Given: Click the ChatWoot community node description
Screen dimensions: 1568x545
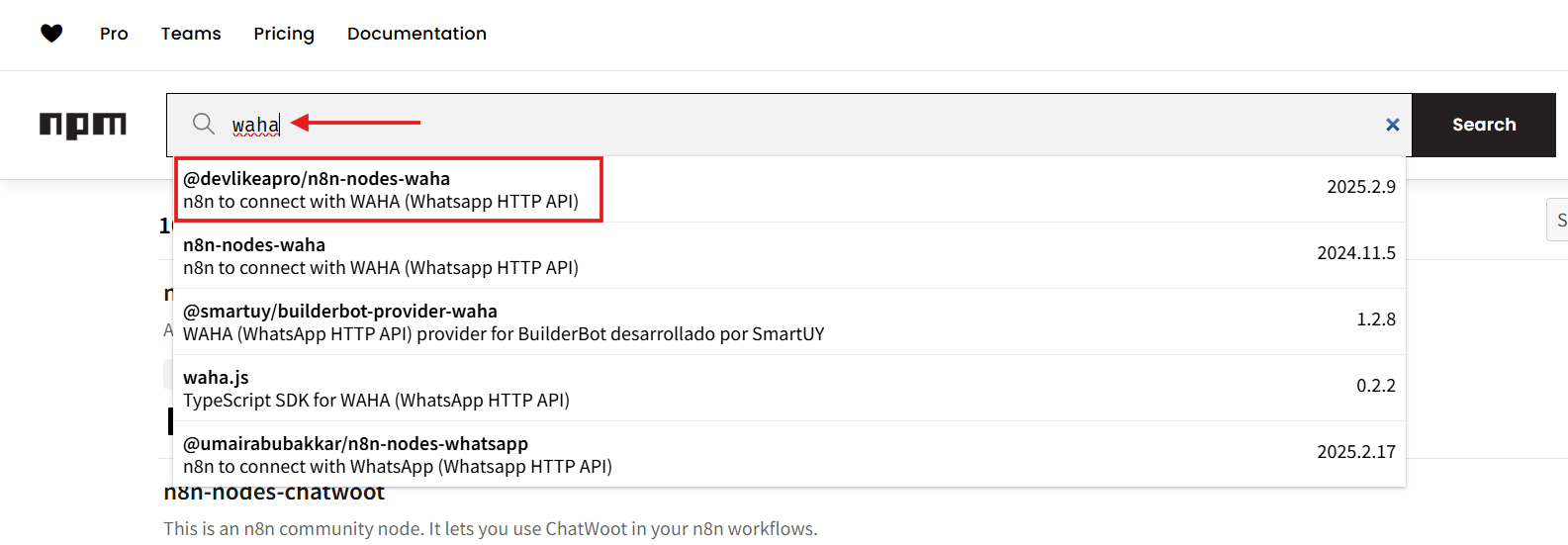Looking at the screenshot, I should pyautogui.click(x=491, y=529).
